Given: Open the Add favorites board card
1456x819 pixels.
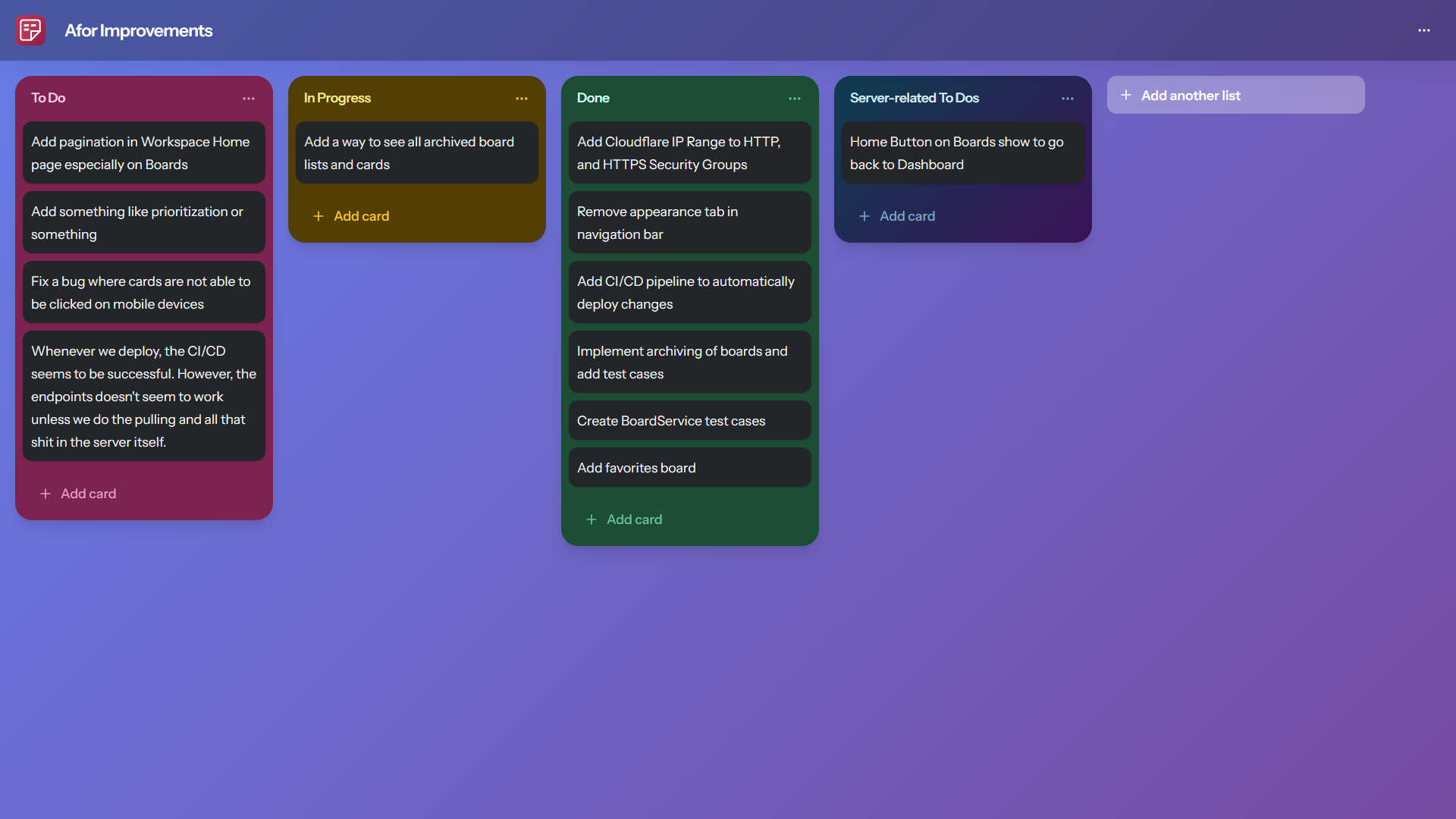Looking at the screenshot, I should tap(690, 467).
